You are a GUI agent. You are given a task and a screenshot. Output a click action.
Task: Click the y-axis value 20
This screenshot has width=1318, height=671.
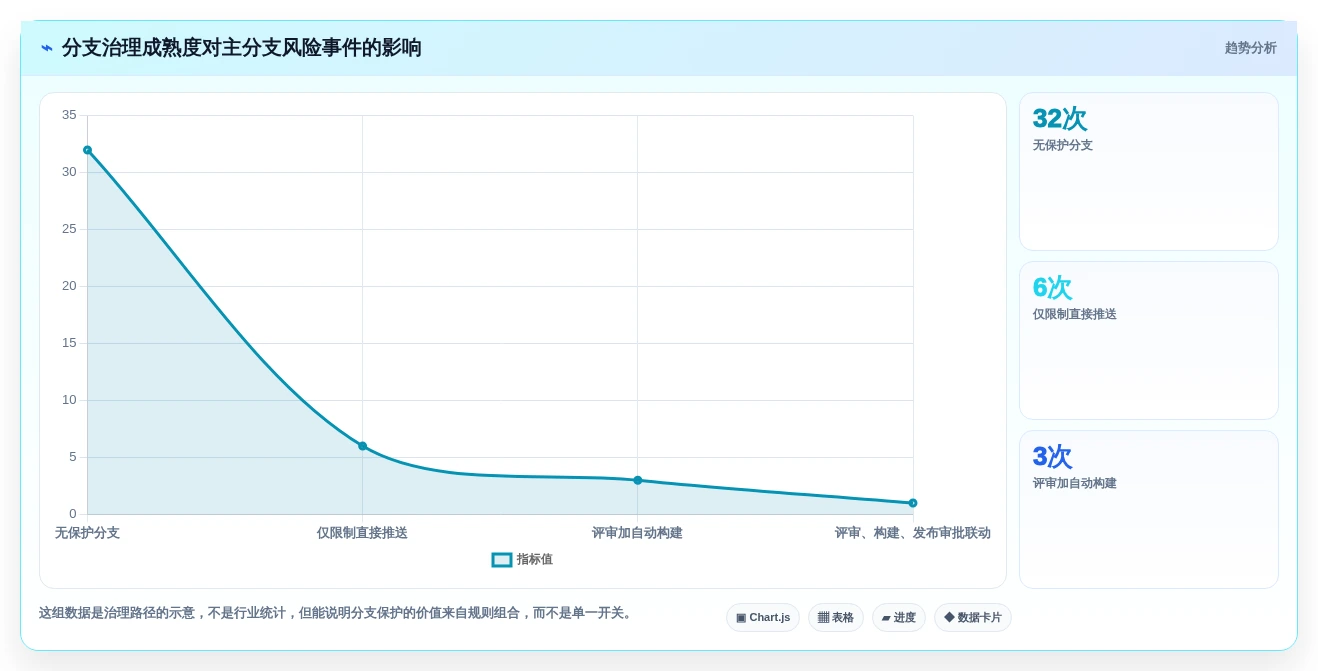click(69, 286)
